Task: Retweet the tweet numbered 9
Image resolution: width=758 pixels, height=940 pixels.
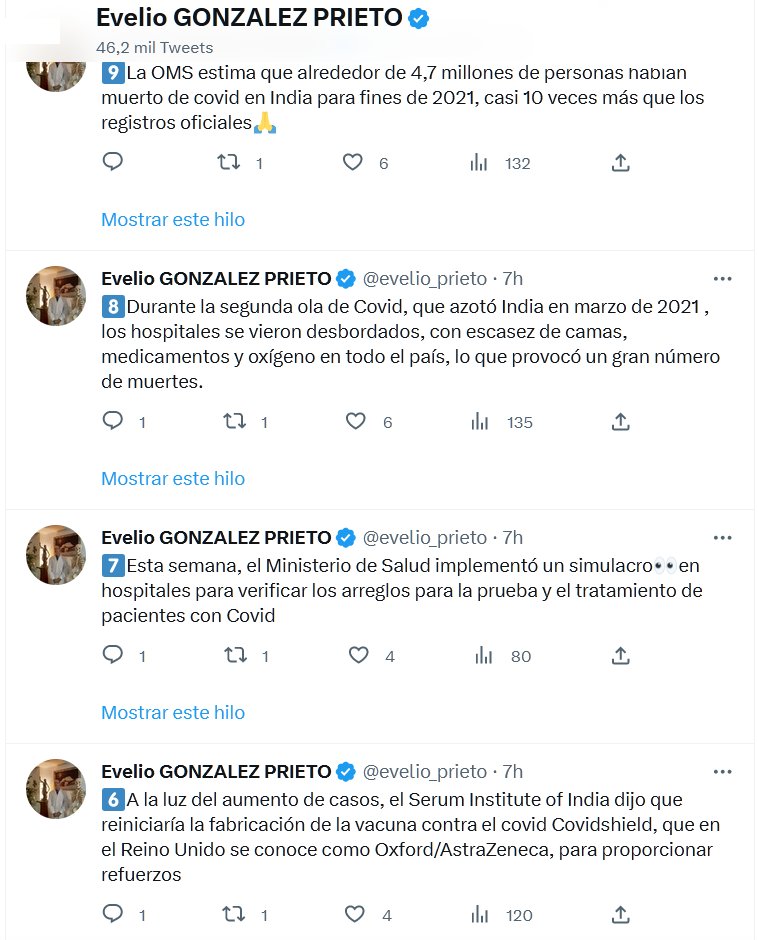Action: [x=229, y=162]
